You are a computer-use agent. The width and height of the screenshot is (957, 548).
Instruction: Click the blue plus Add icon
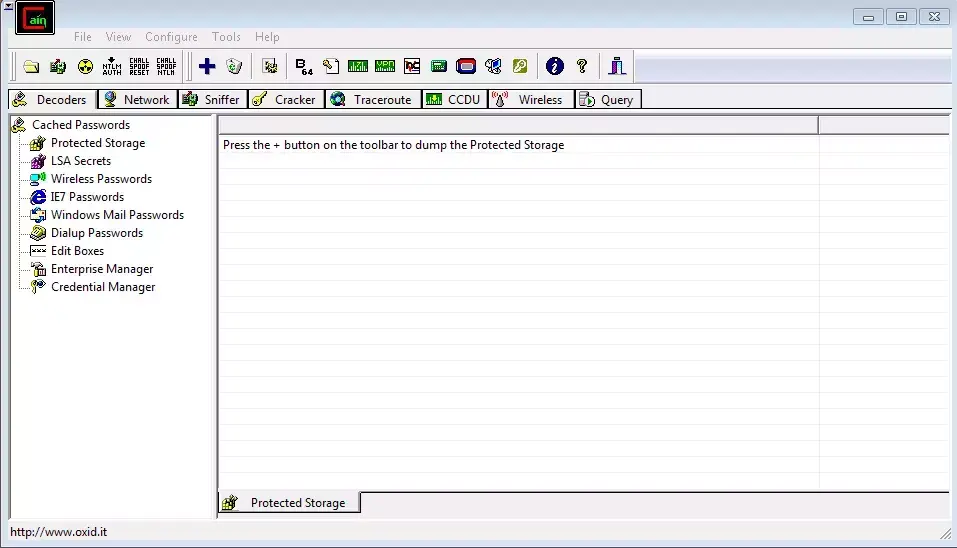207,66
